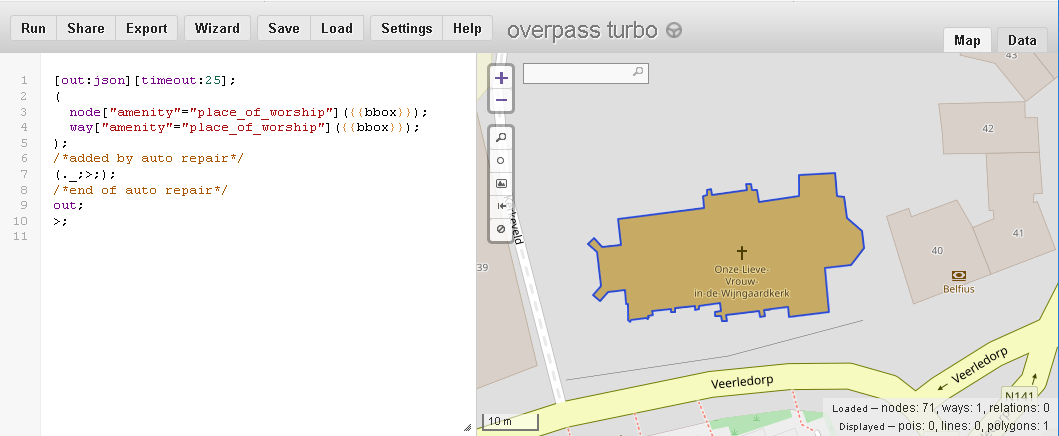Click the Belfius bank icon
The height and width of the screenshot is (436, 1059).
click(x=958, y=275)
